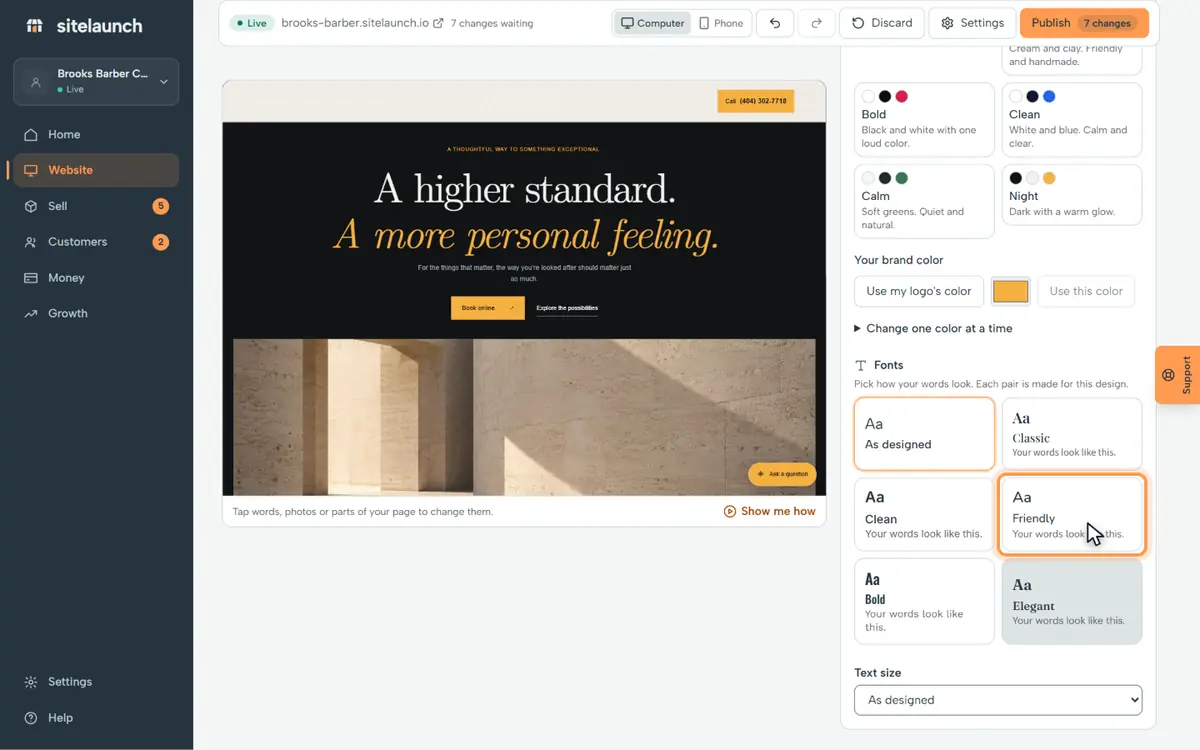
Task: Select the Classic font pair
Action: point(1072,434)
